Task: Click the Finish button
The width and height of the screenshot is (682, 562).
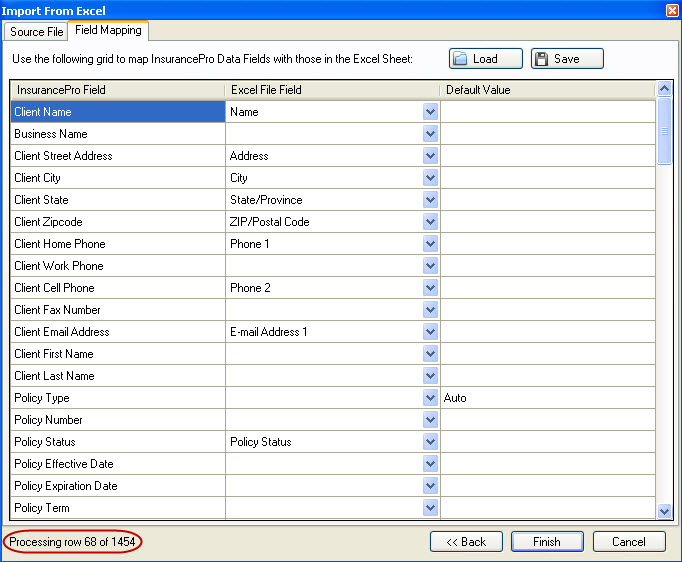Action: tap(547, 542)
